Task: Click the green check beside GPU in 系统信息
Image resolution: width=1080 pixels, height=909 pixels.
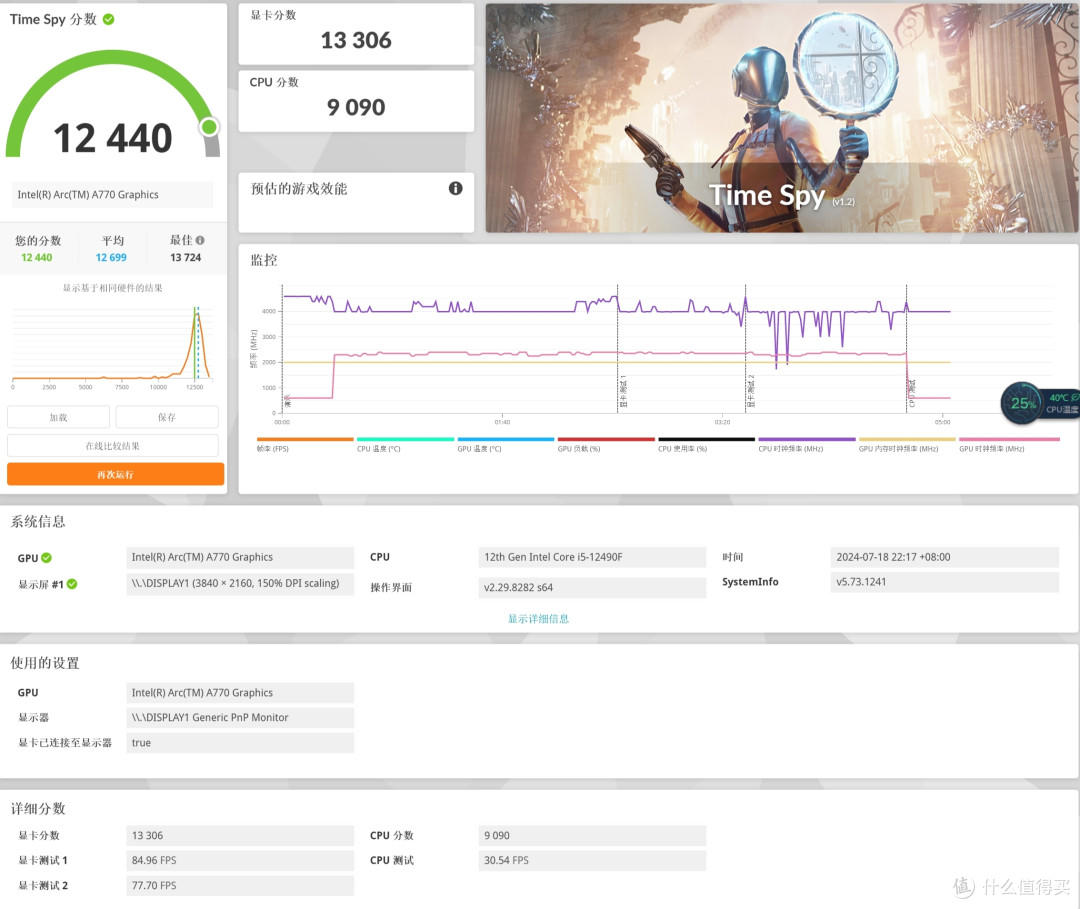Action: click(46, 558)
